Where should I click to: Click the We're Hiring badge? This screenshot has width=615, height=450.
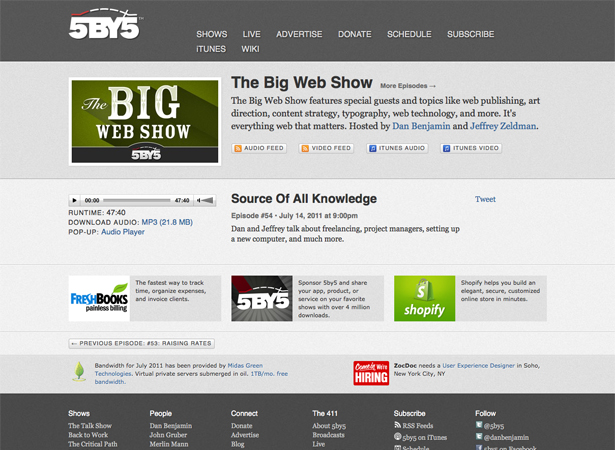(x=371, y=373)
